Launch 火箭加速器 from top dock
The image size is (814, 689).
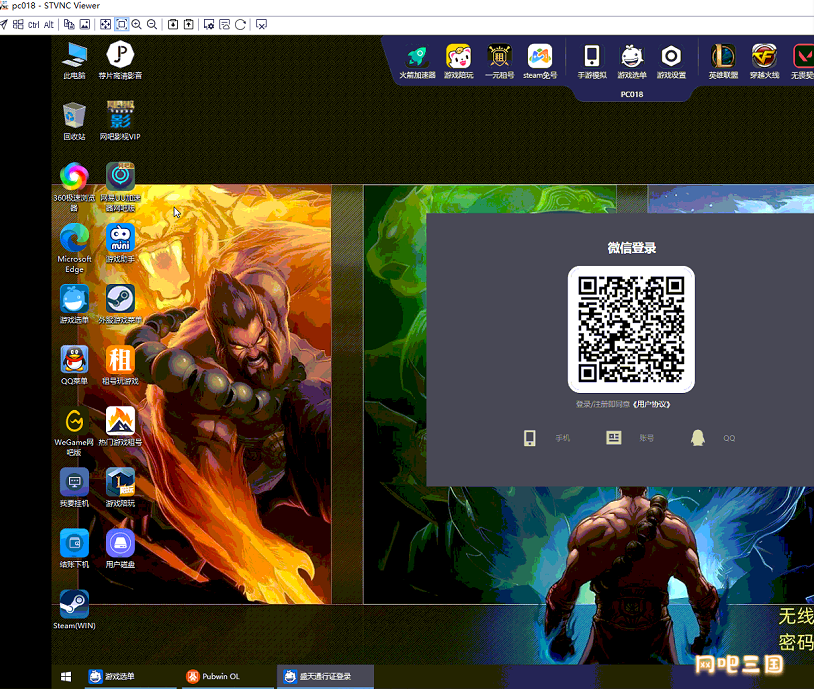click(417, 62)
